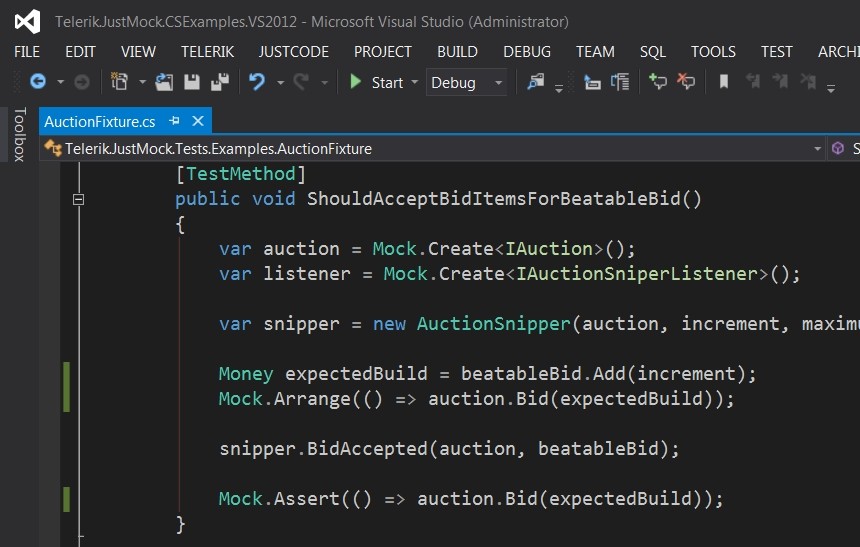Click the New Project toolbar icon

tap(119, 82)
